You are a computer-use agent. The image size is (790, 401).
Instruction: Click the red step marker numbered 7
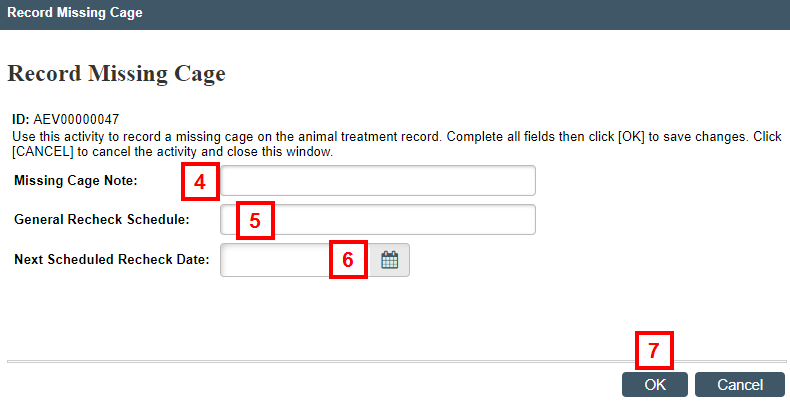coord(654,350)
